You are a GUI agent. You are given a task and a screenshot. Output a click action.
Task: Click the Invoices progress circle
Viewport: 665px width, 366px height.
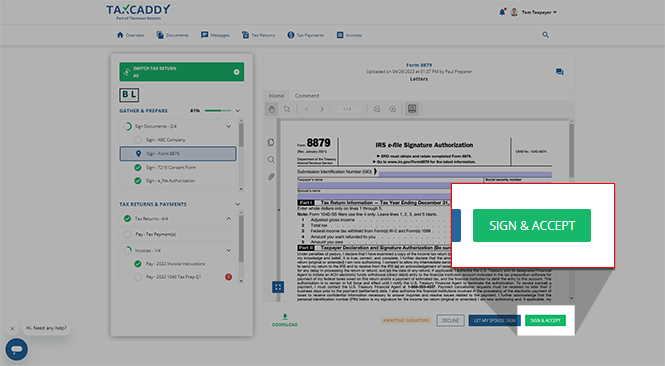coord(127,251)
